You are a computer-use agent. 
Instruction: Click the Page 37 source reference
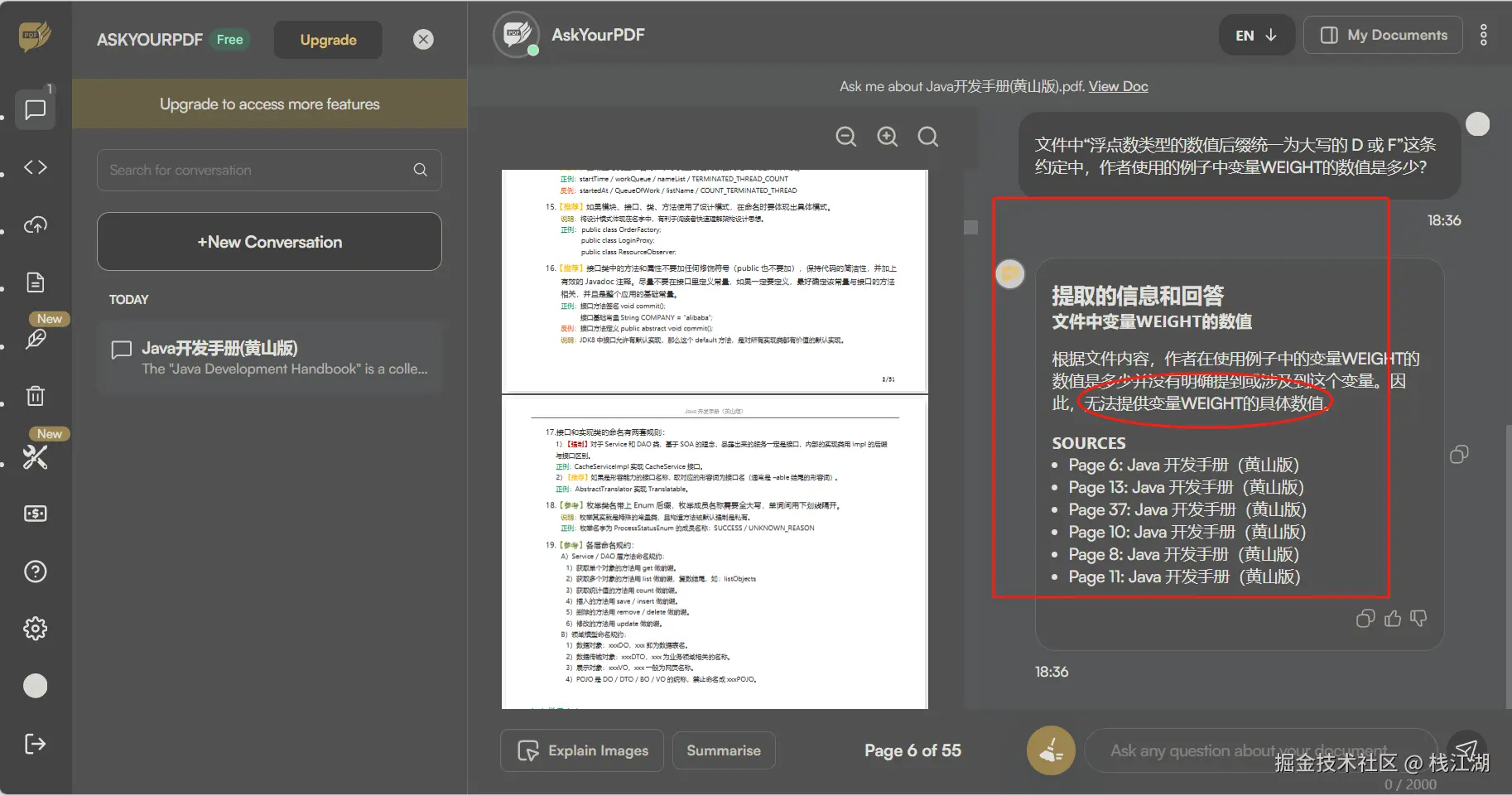pos(1187,509)
